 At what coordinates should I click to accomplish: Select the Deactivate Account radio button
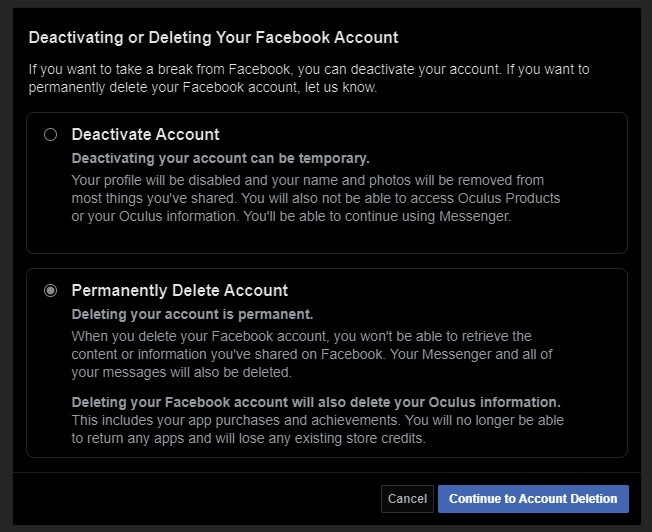(51, 135)
